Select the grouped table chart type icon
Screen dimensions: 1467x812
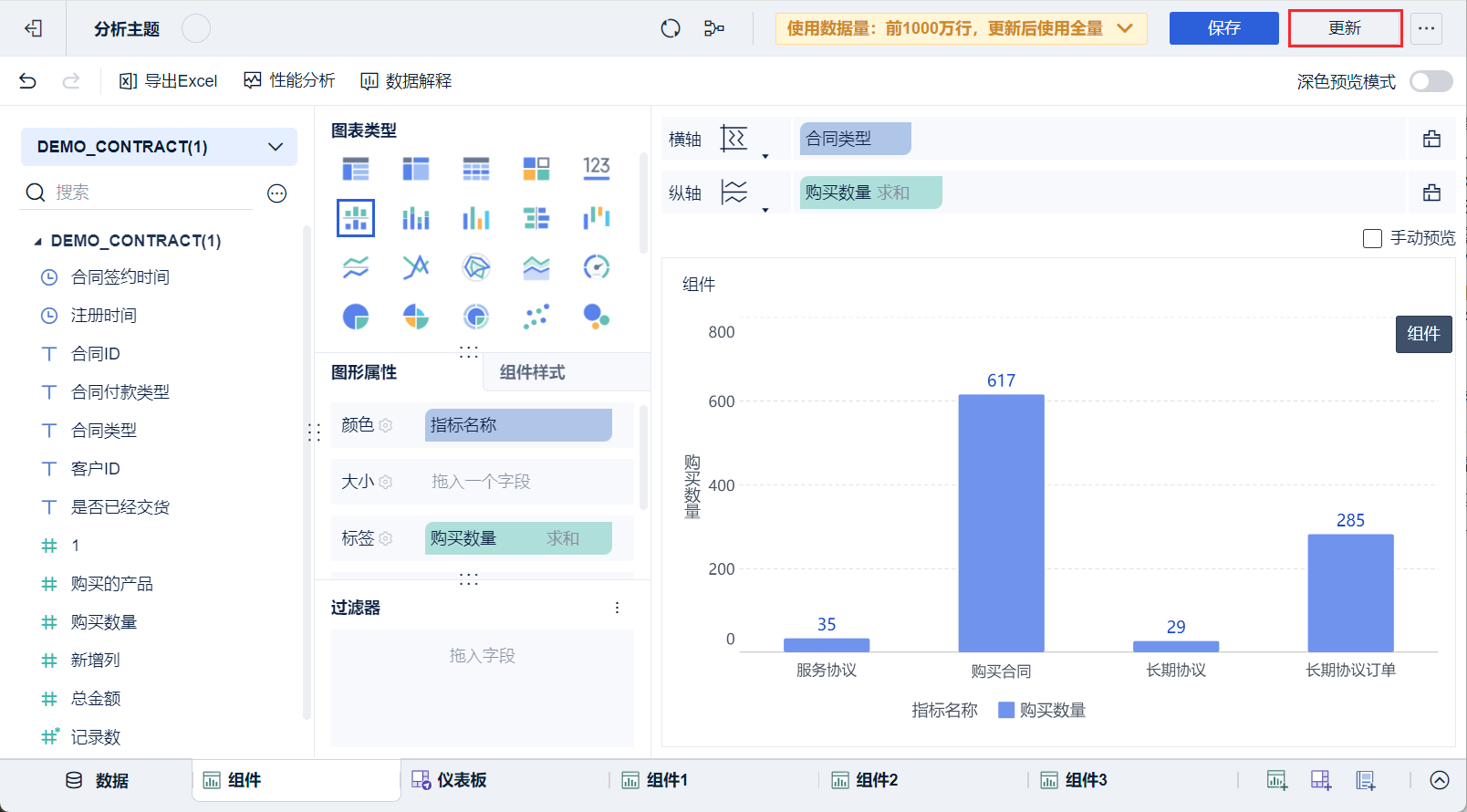[356, 169]
